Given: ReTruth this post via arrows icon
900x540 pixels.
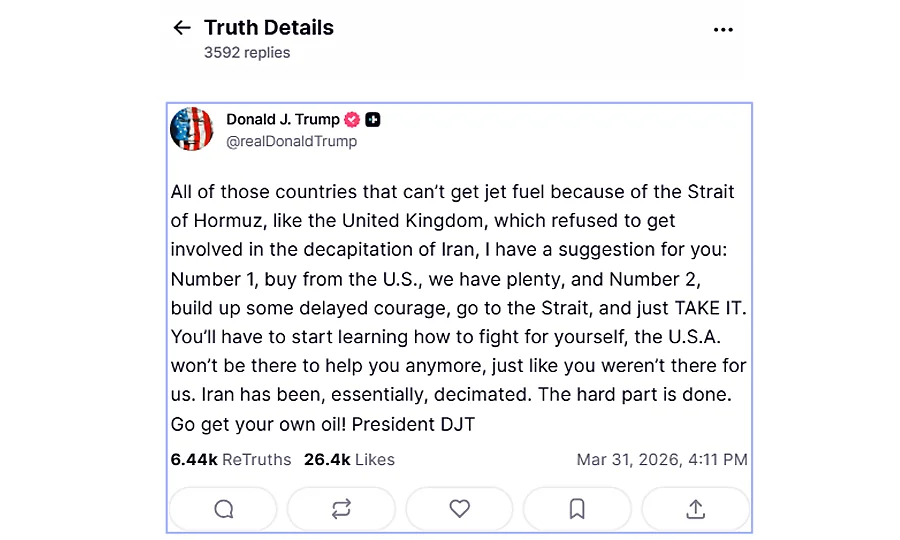Looking at the screenshot, I should point(341,509).
